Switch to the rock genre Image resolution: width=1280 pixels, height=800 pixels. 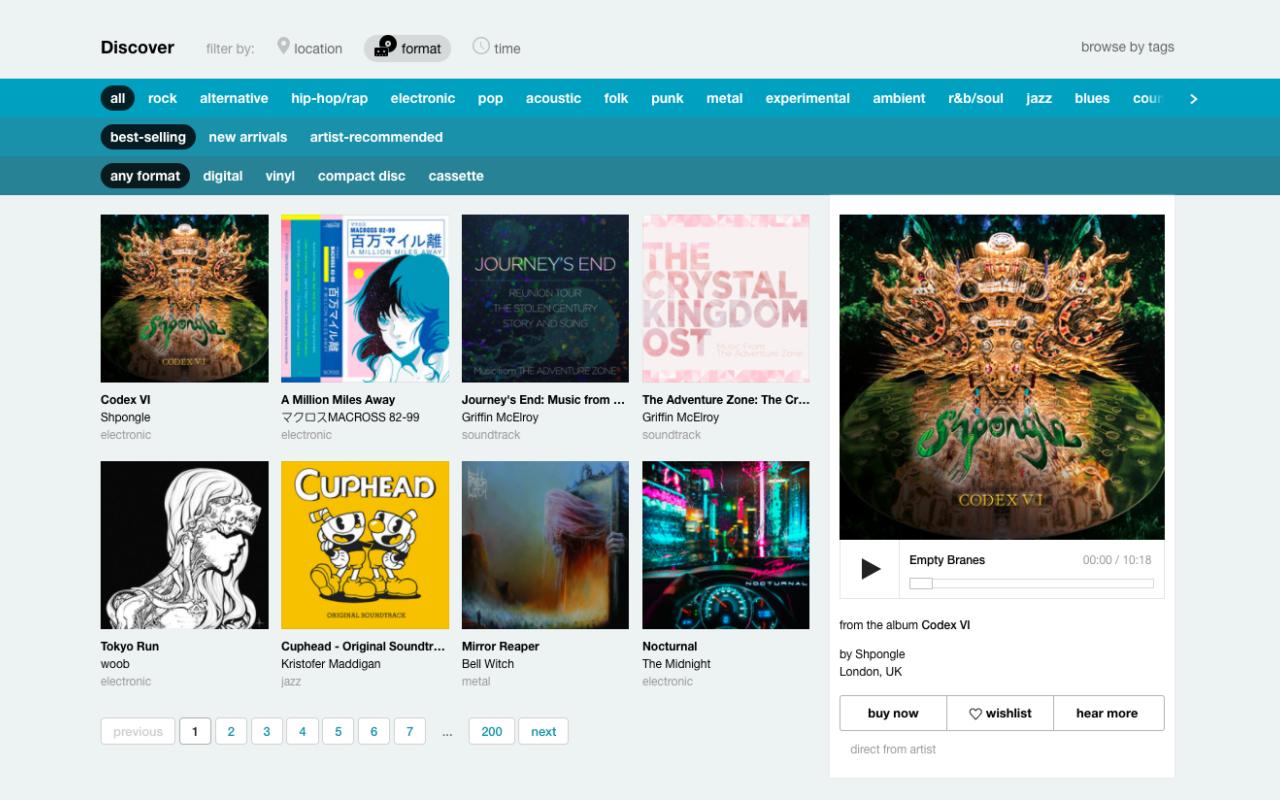(x=162, y=98)
